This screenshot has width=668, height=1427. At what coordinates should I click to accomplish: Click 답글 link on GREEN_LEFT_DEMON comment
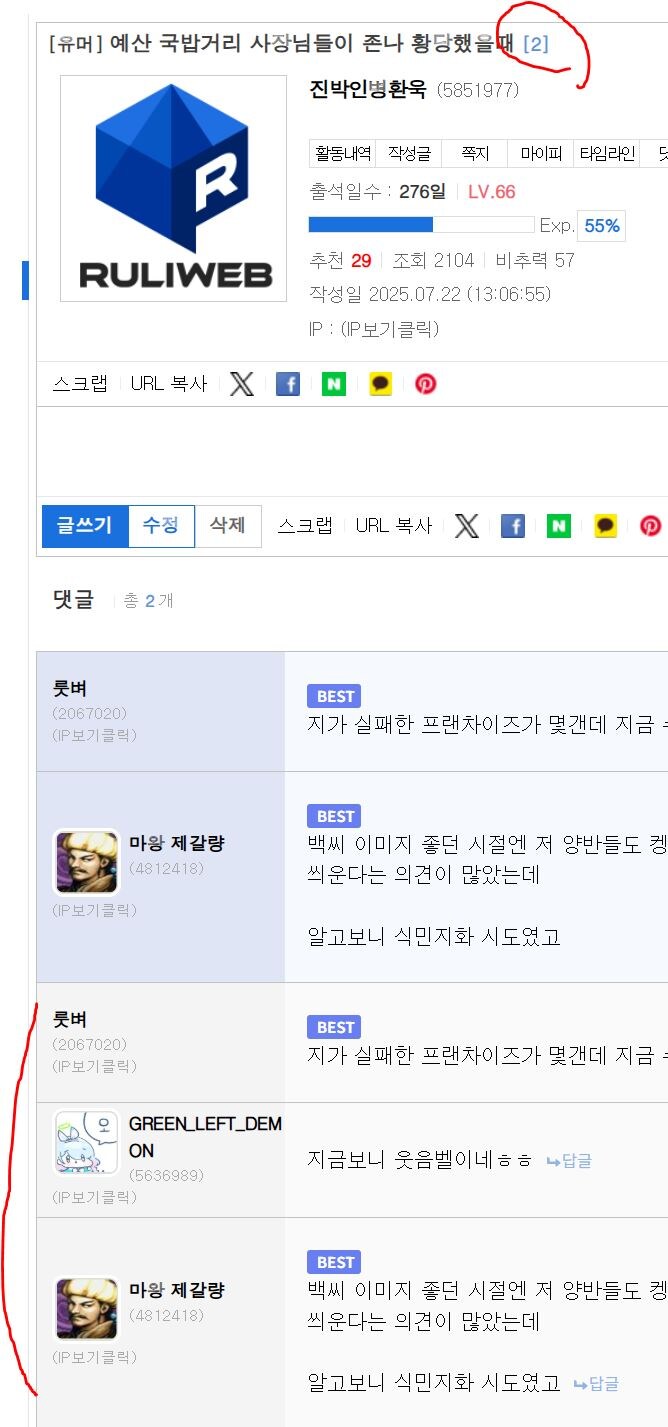coord(569,1161)
